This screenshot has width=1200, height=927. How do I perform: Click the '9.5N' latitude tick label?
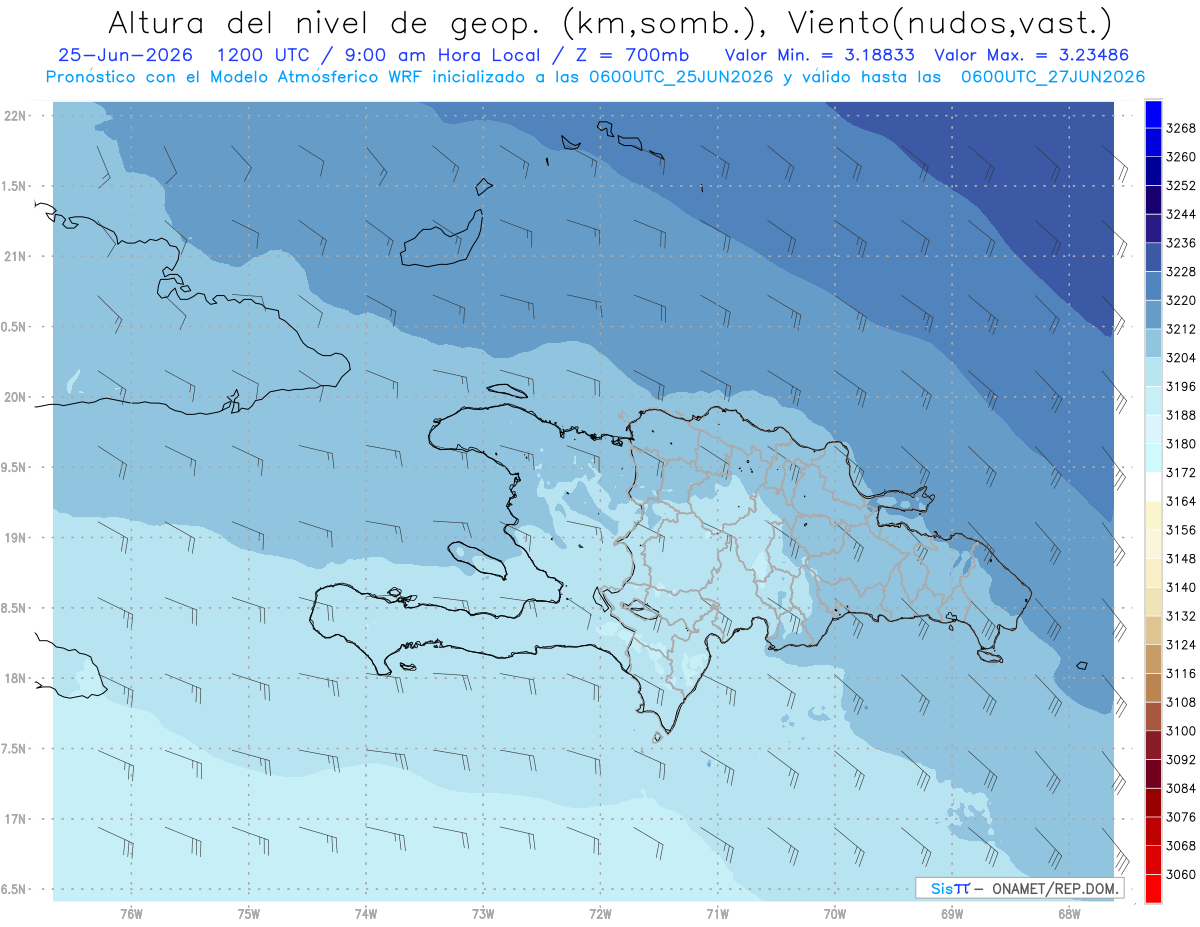(x=14, y=467)
